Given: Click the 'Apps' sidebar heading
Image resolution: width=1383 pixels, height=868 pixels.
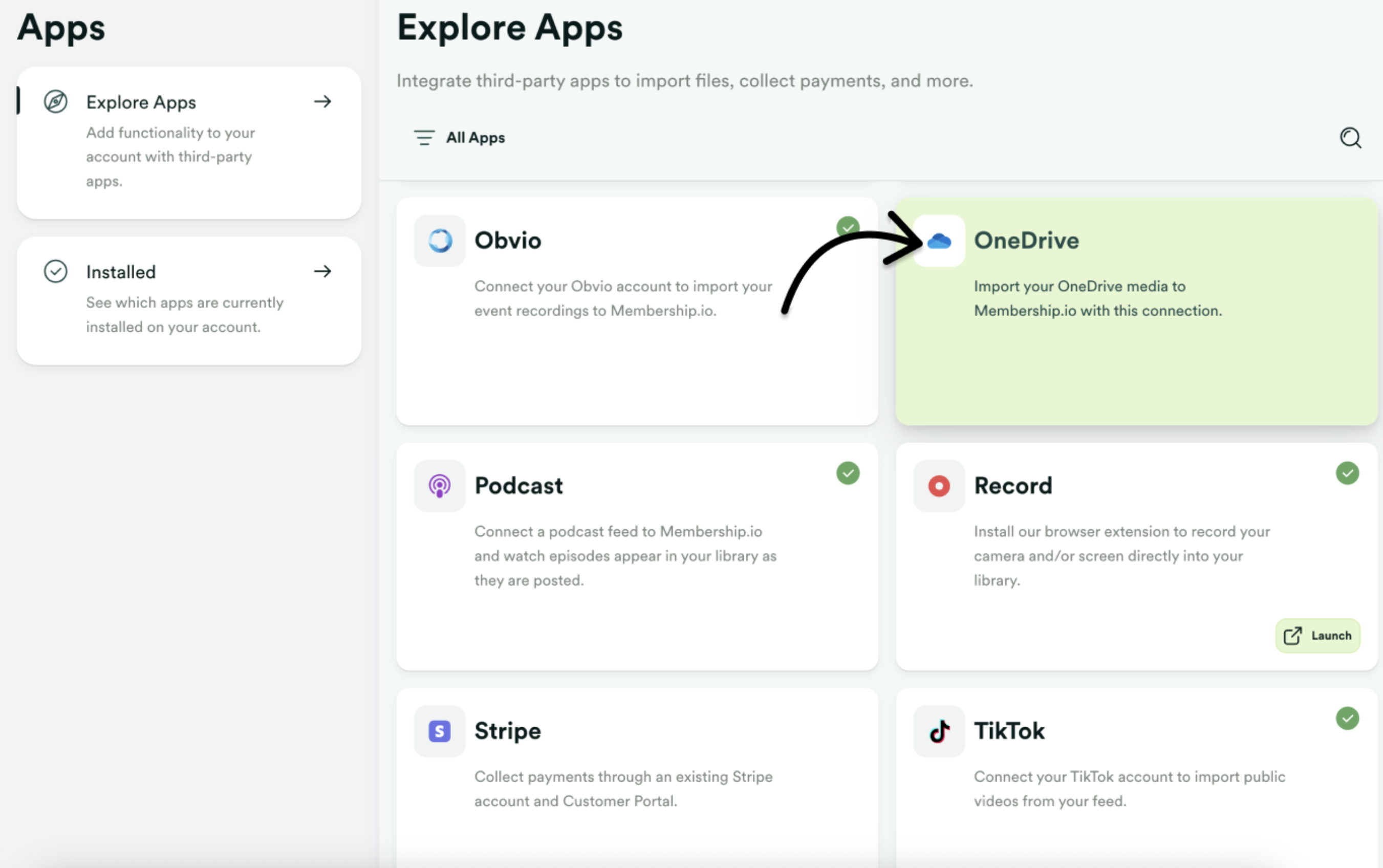Looking at the screenshot, I should tap(61, 28).
